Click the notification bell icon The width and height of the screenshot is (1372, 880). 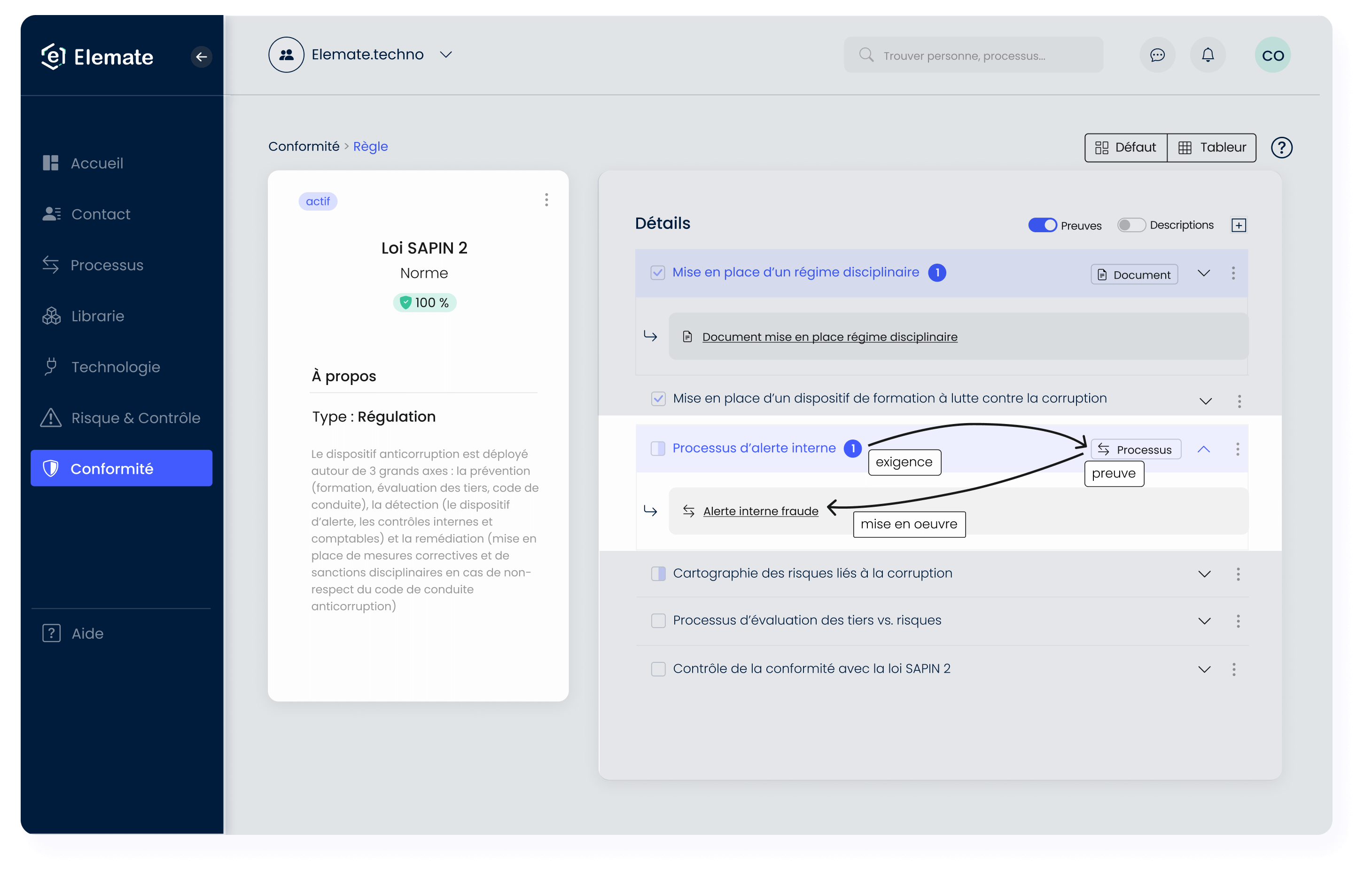[x=1208, y=55]
